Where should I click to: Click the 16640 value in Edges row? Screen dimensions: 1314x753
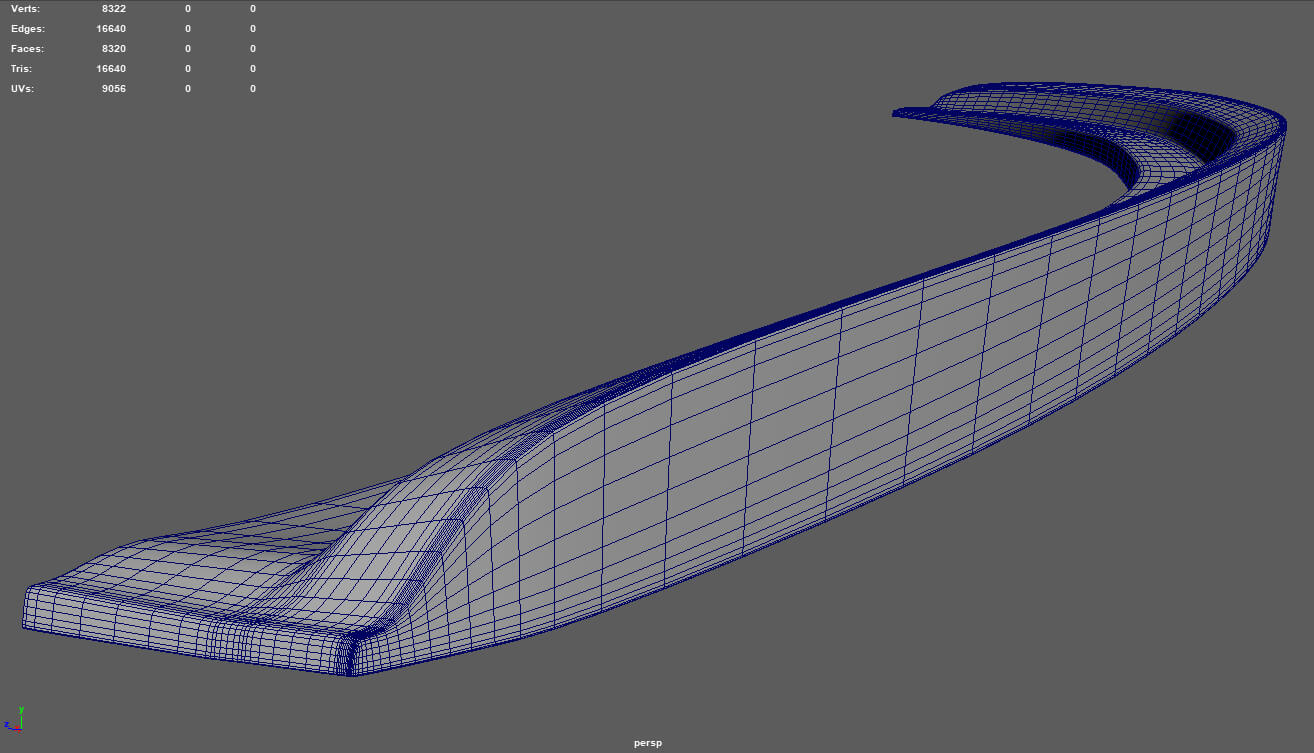point(110,29)
